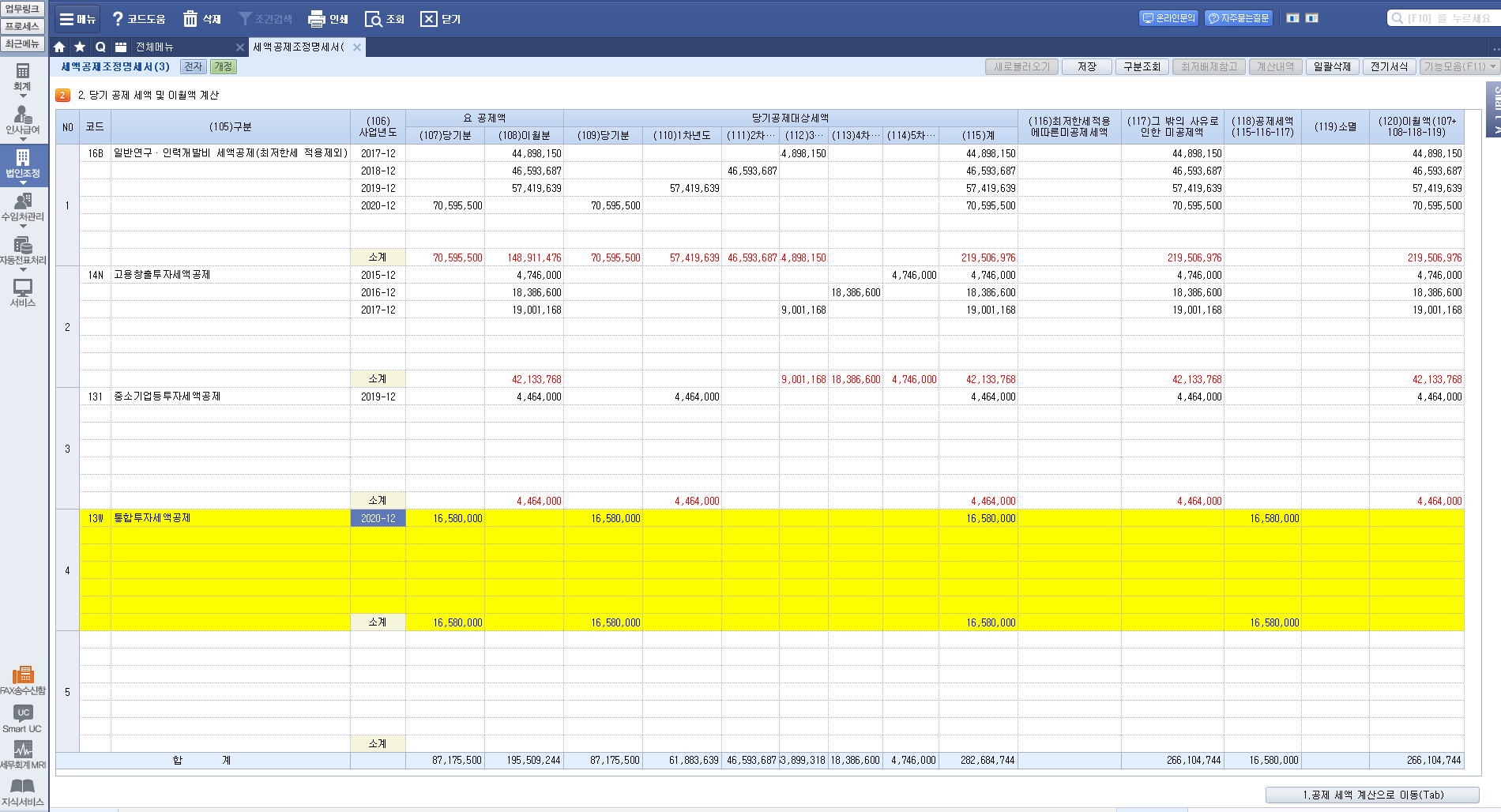This screenshot has width=1501, height=812.
Task: Toggle the 개정 mode button
Action: point(224,67)
